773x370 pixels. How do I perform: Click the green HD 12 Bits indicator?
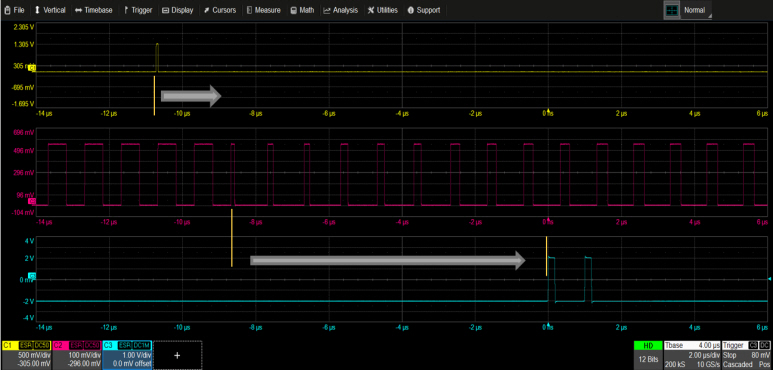click(648, 355)
